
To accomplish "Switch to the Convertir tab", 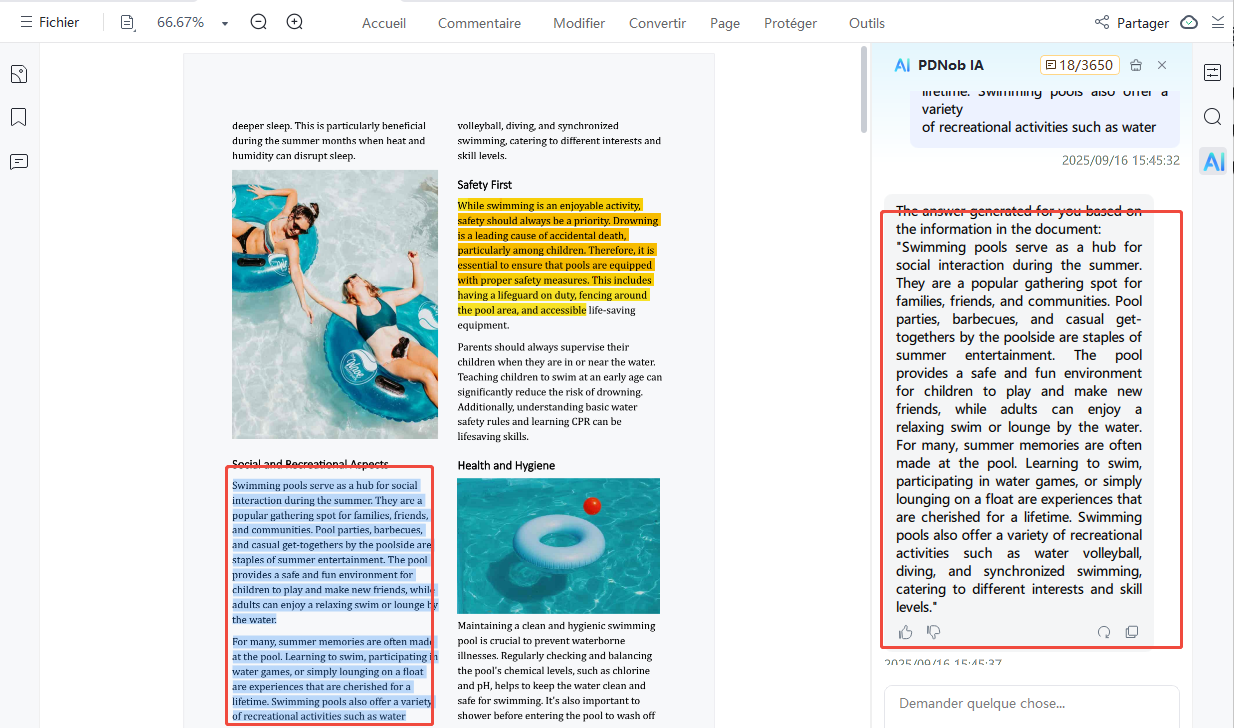I will tap(657, 23).
